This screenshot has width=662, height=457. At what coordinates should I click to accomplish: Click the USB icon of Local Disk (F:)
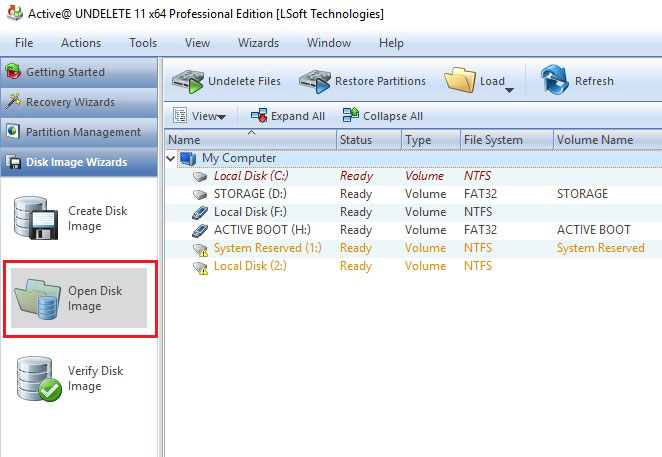(x=200, y=212)
